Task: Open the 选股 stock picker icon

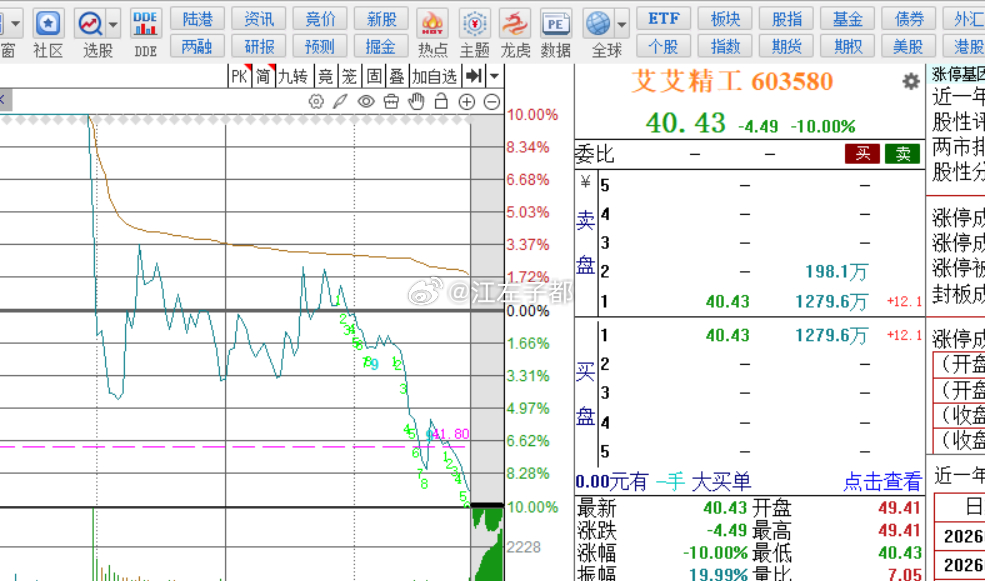Action: tap(90, 24)
